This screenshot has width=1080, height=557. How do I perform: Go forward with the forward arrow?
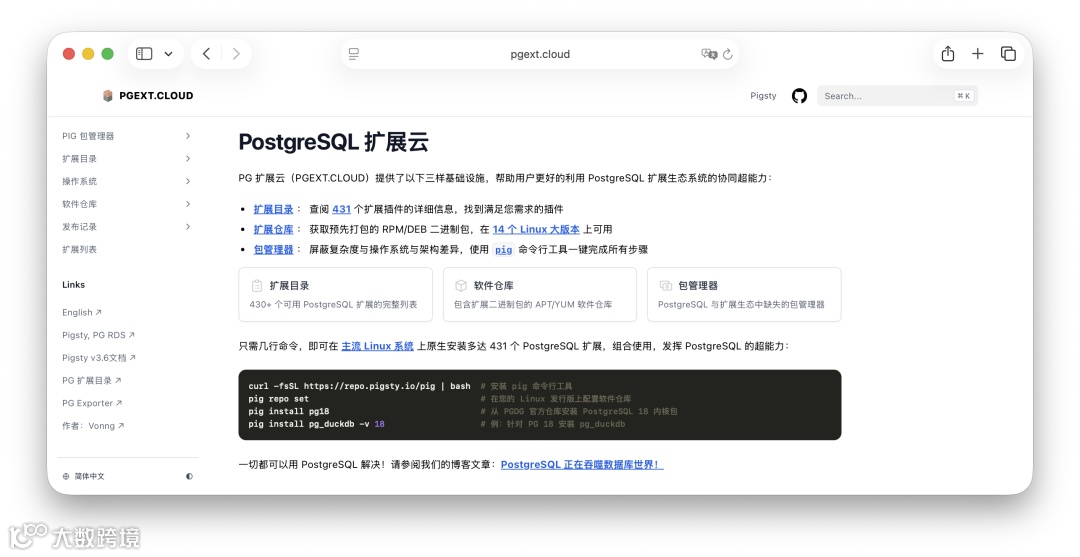point(236,54)
